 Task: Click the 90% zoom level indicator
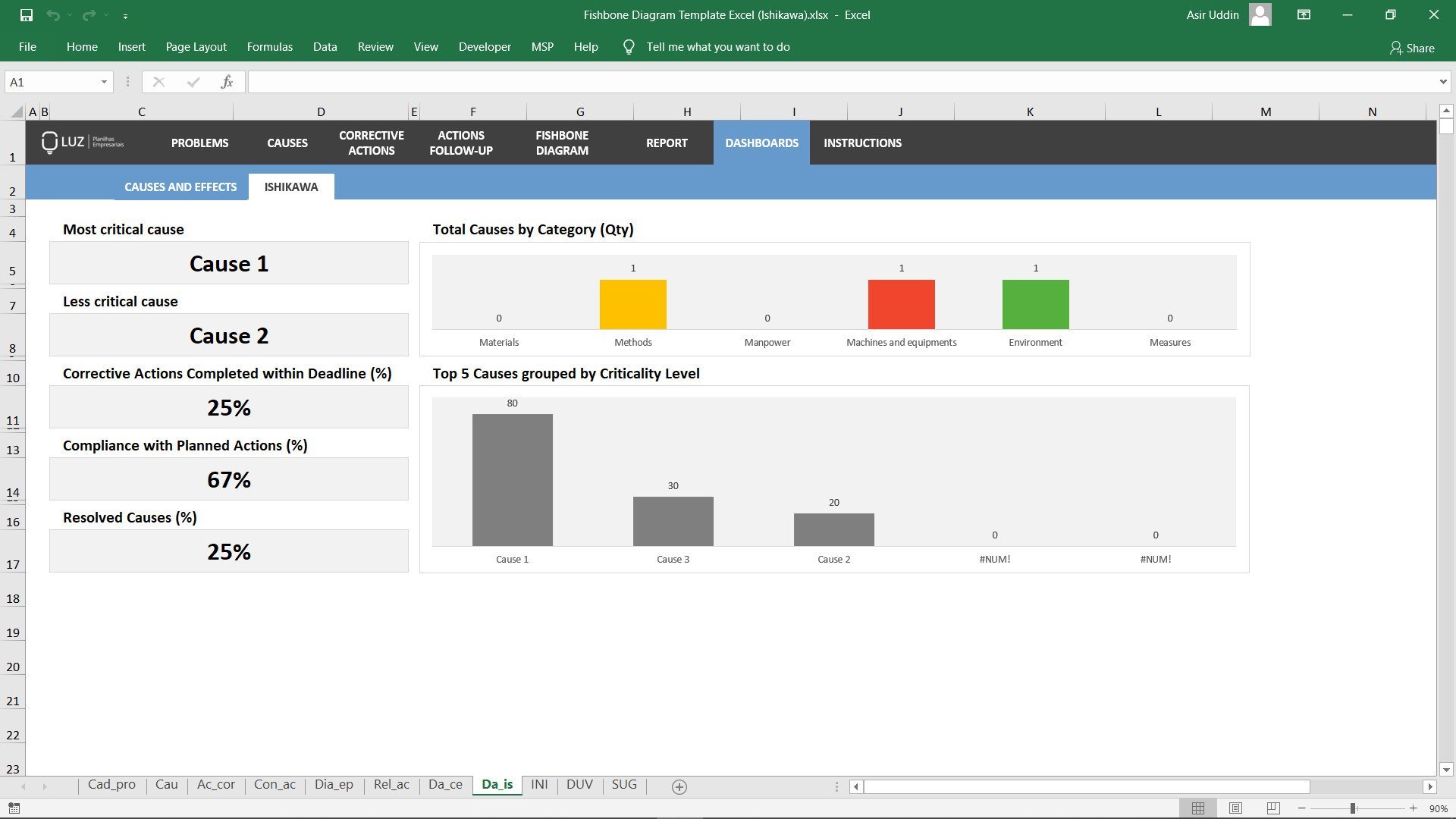(1439, 808)
